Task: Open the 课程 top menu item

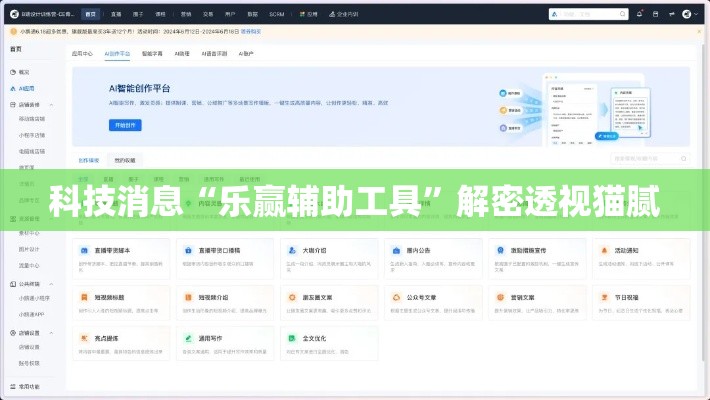Action: point(160,14)
